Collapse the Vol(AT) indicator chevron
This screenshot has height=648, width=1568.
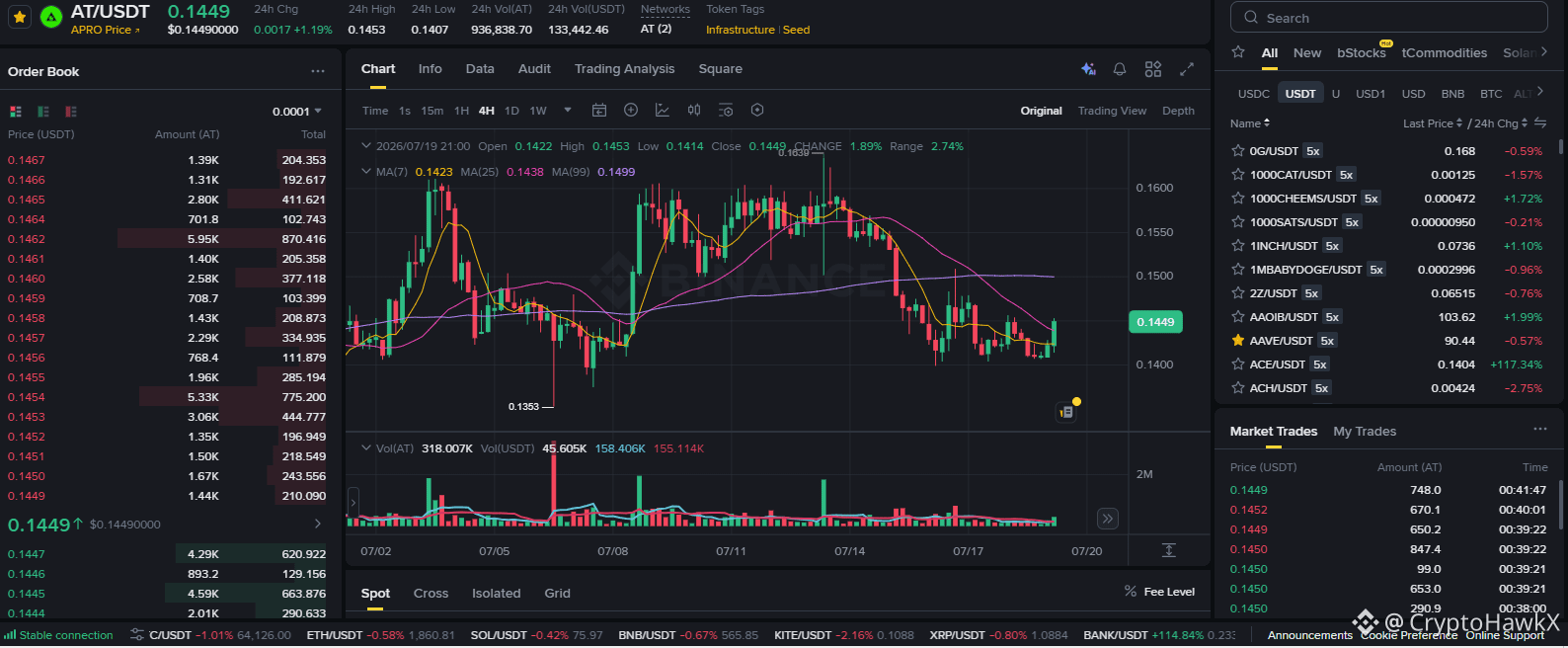click(x=366, y=447)
